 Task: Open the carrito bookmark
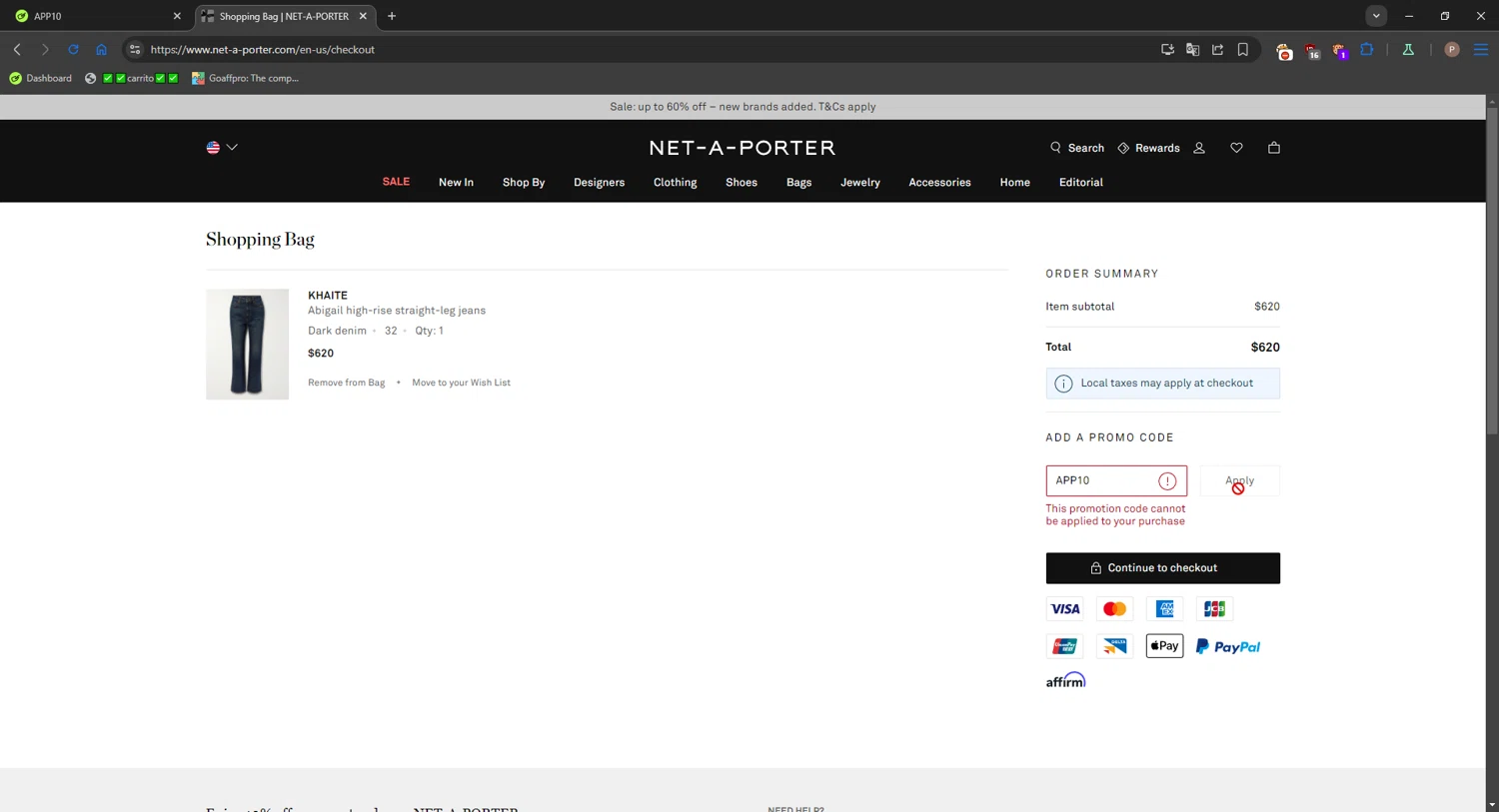click(x=131, y=78)
